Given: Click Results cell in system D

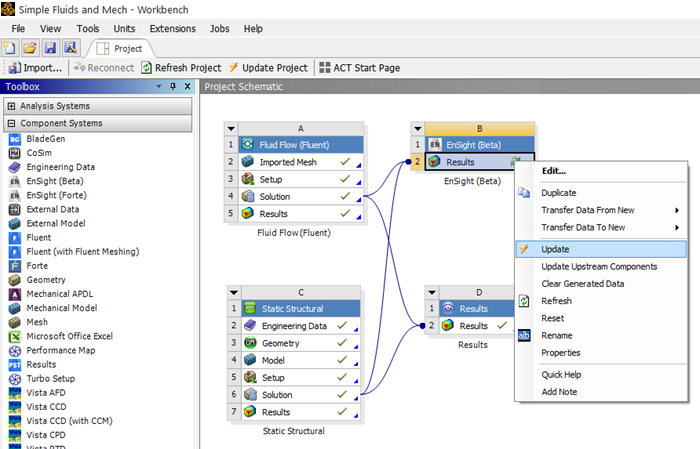Looking at the screenshot, I should [477, 326].
